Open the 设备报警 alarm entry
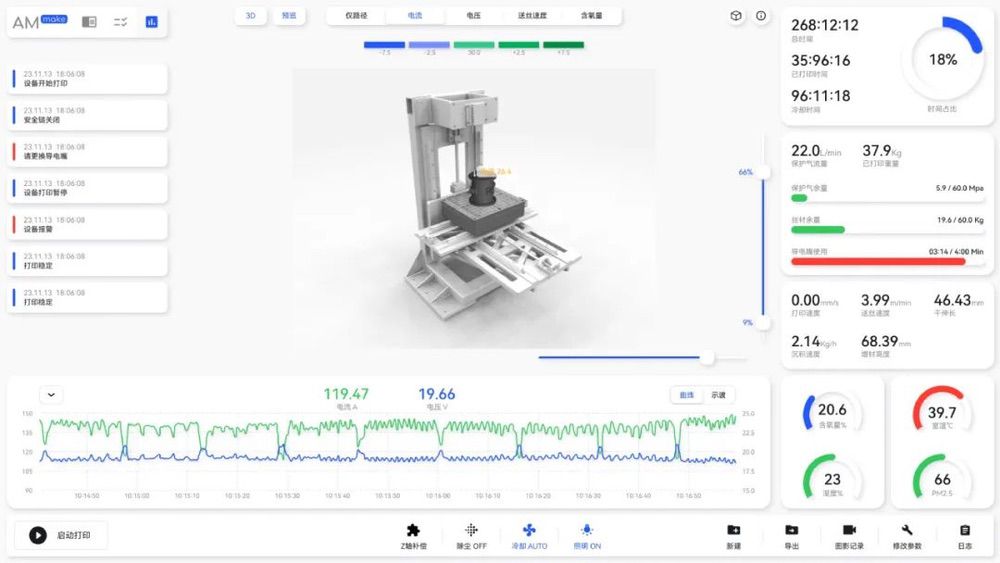Viewport: 1000px width, 563px height. [x=88, y=224]
